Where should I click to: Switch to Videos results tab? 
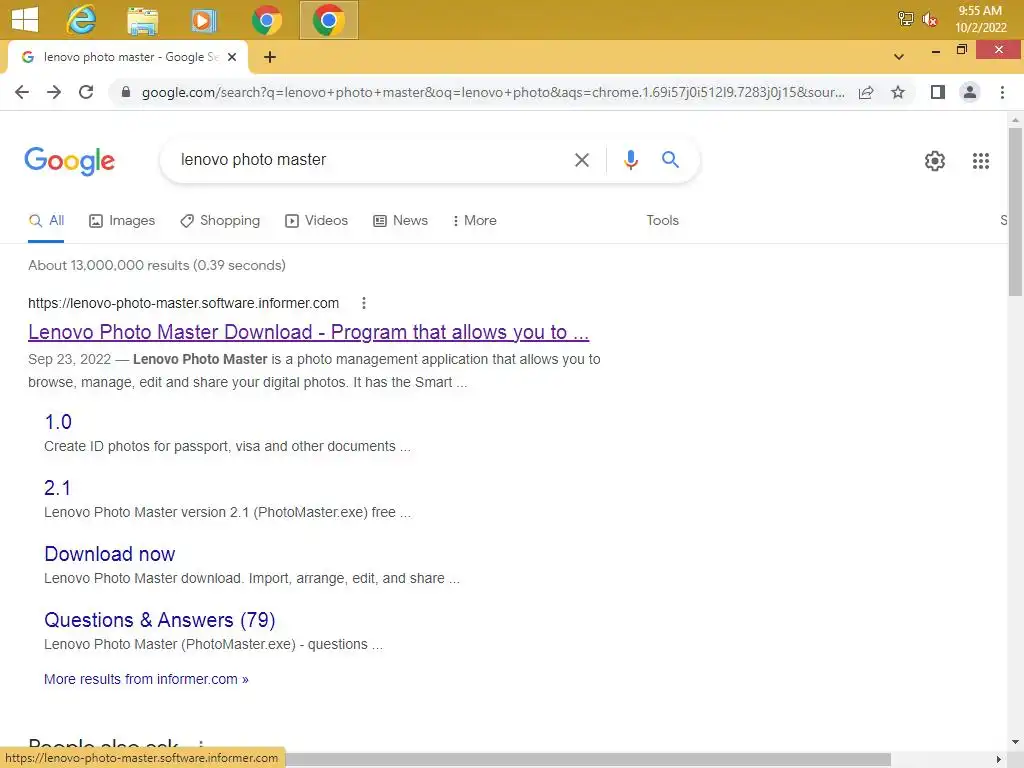tap(316, 221)
